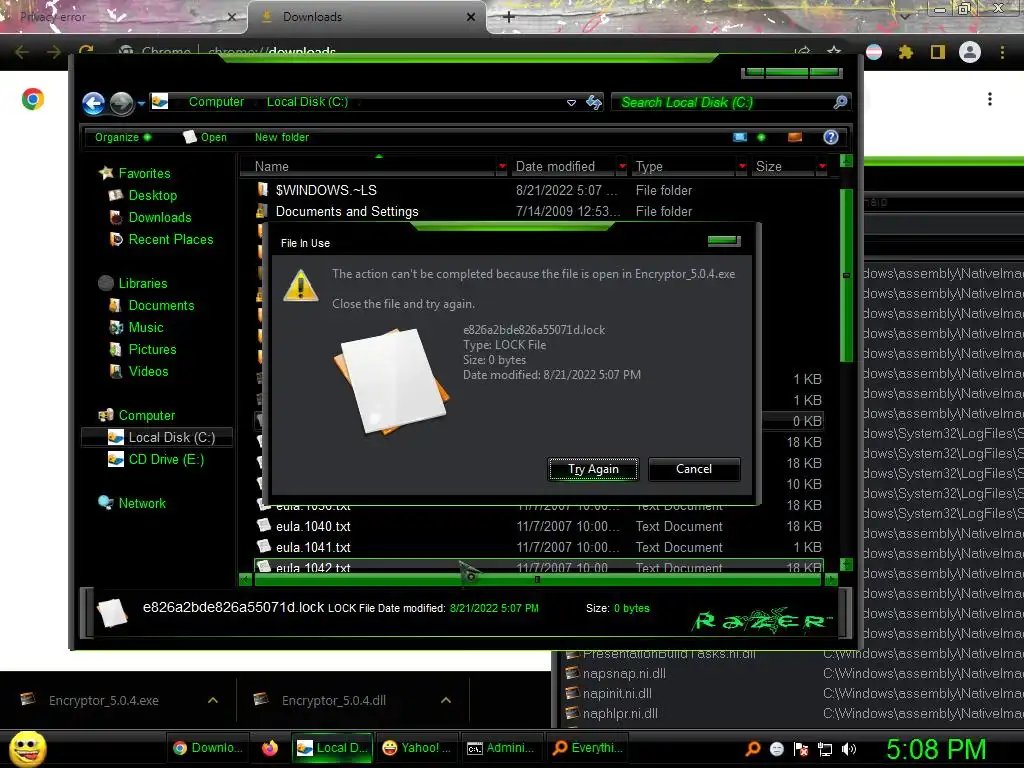This screenshot has height=768, width=1024.
Task: Switch to Yahoo! taskbar window
Action: click(416, 748)
